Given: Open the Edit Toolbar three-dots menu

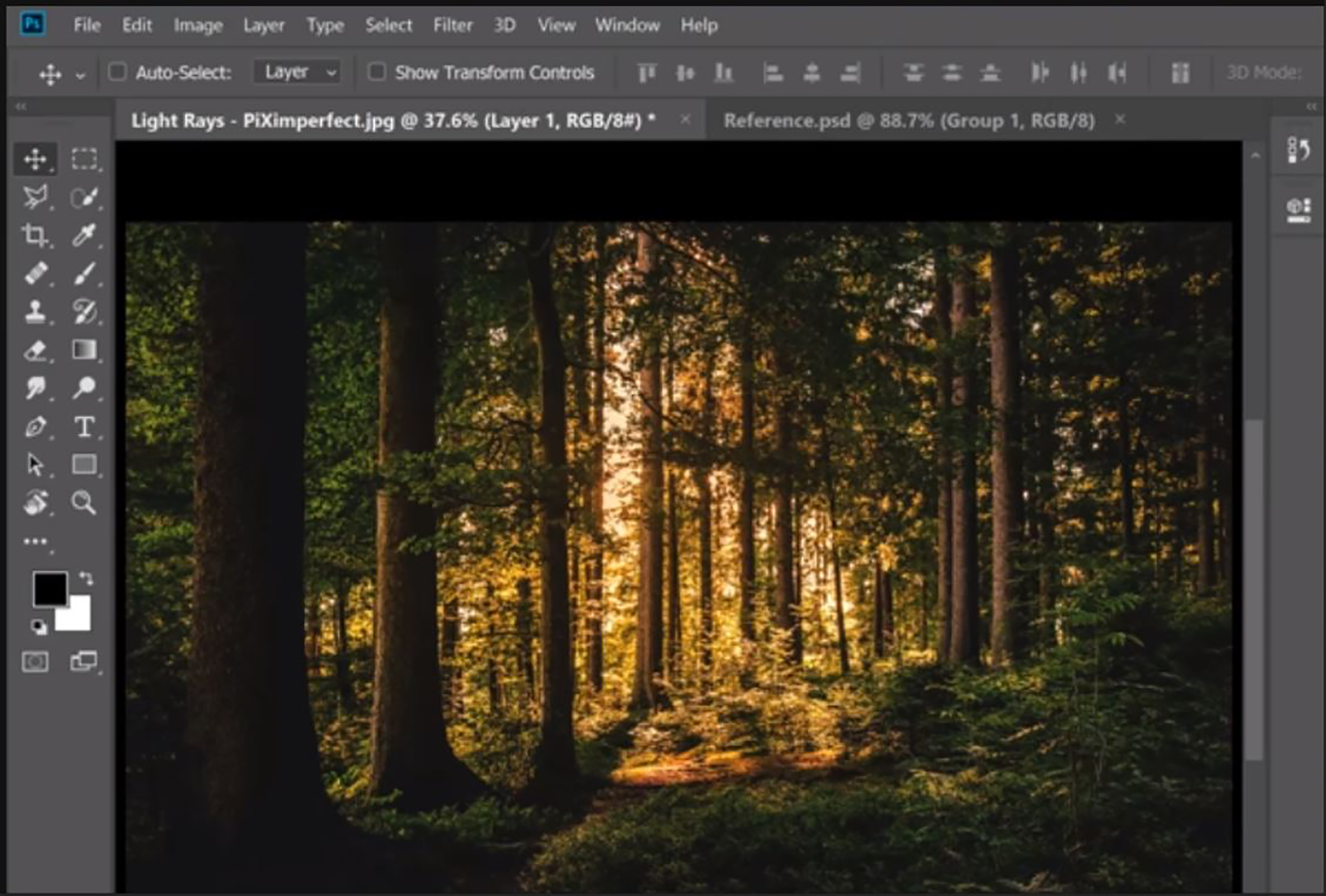Looking at the screenshot, I should pos(35,541).
